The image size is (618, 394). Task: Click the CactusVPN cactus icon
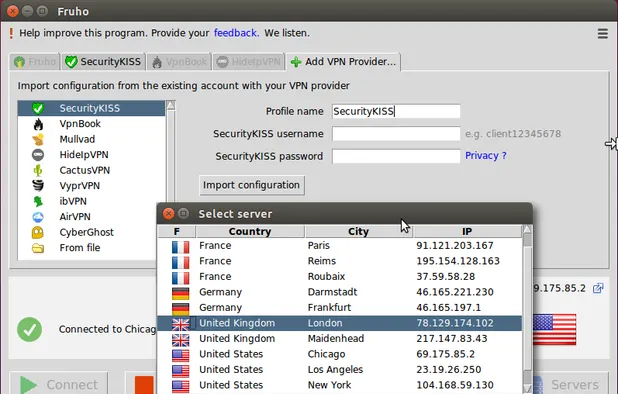click(38, 170)
